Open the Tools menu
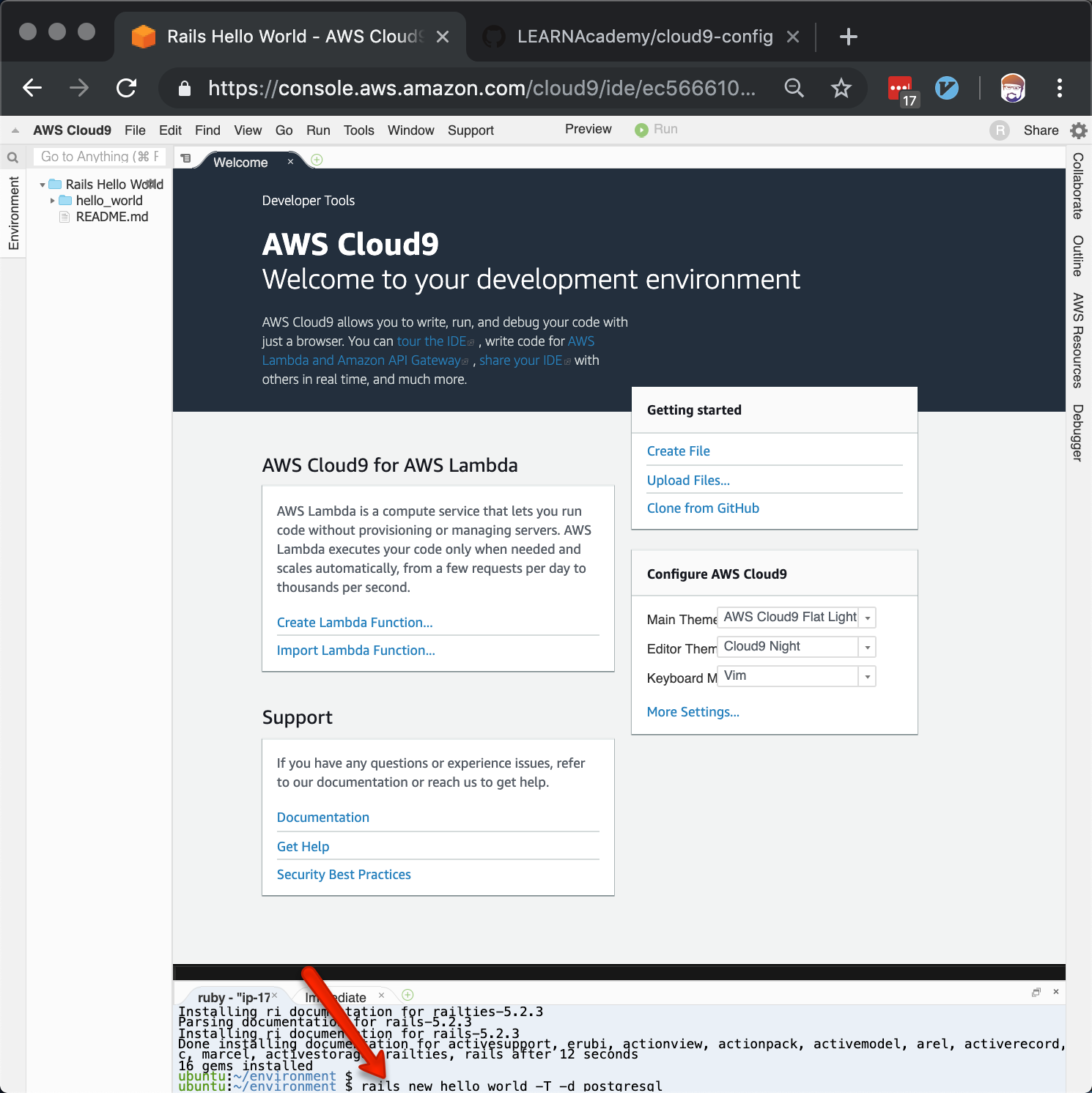 point(358,130)
